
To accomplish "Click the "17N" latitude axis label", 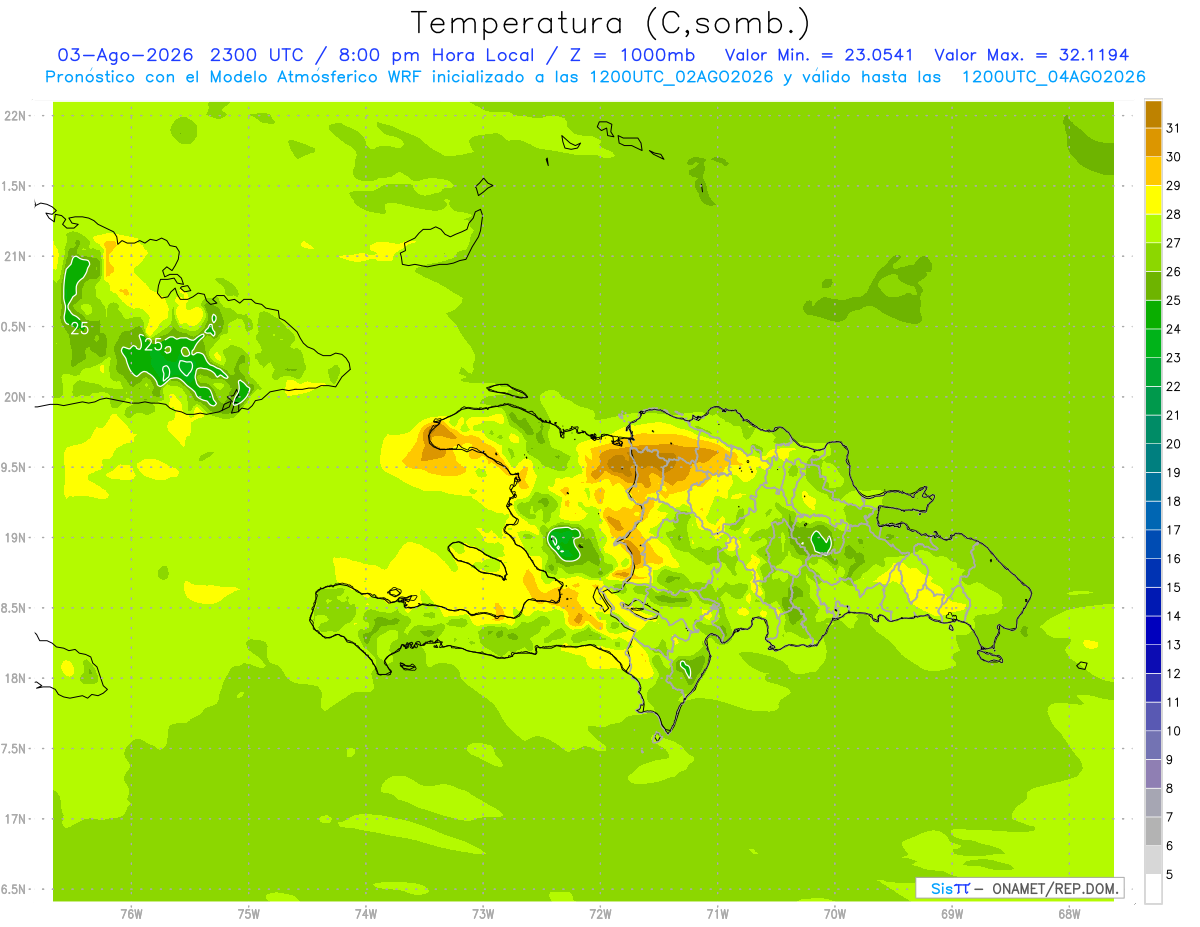I will [15, 819].
